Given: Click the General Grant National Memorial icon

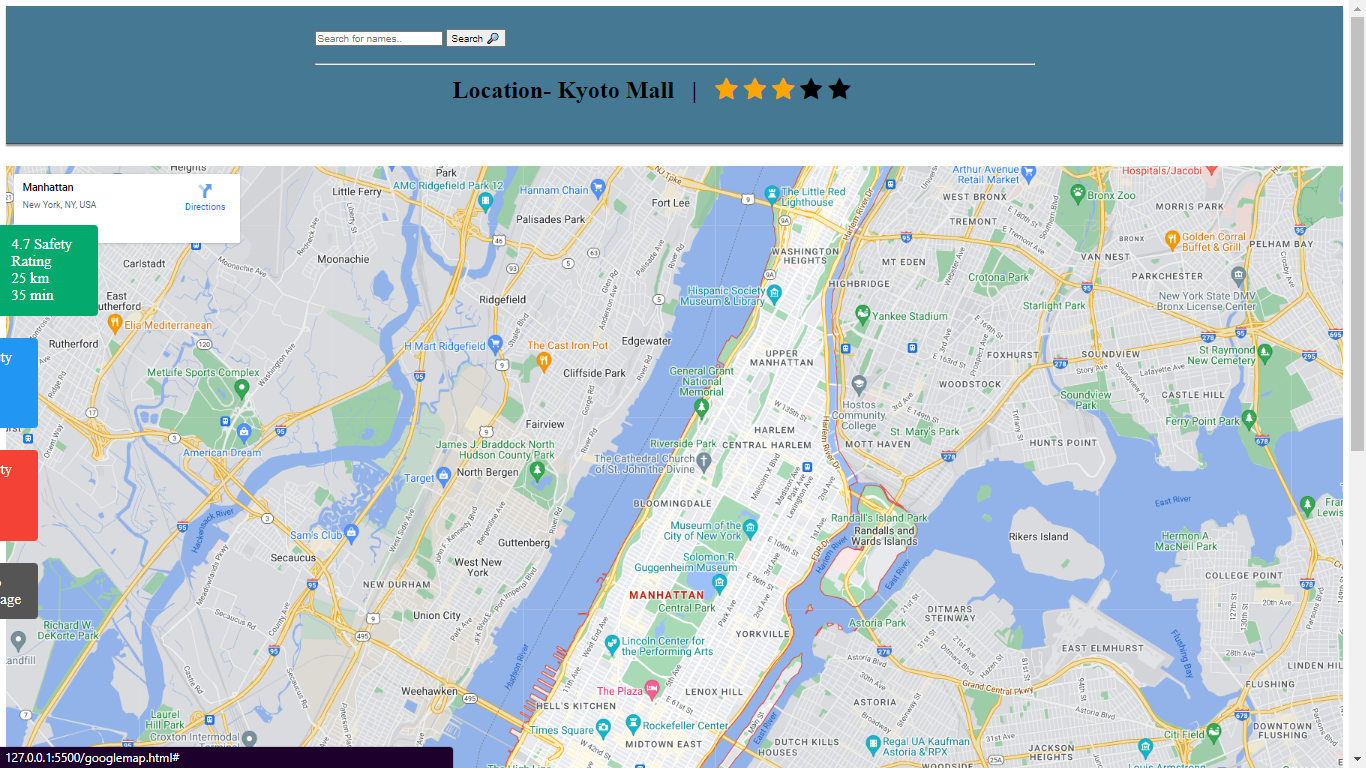Looking at the screenshot, I should click(701, 406).
